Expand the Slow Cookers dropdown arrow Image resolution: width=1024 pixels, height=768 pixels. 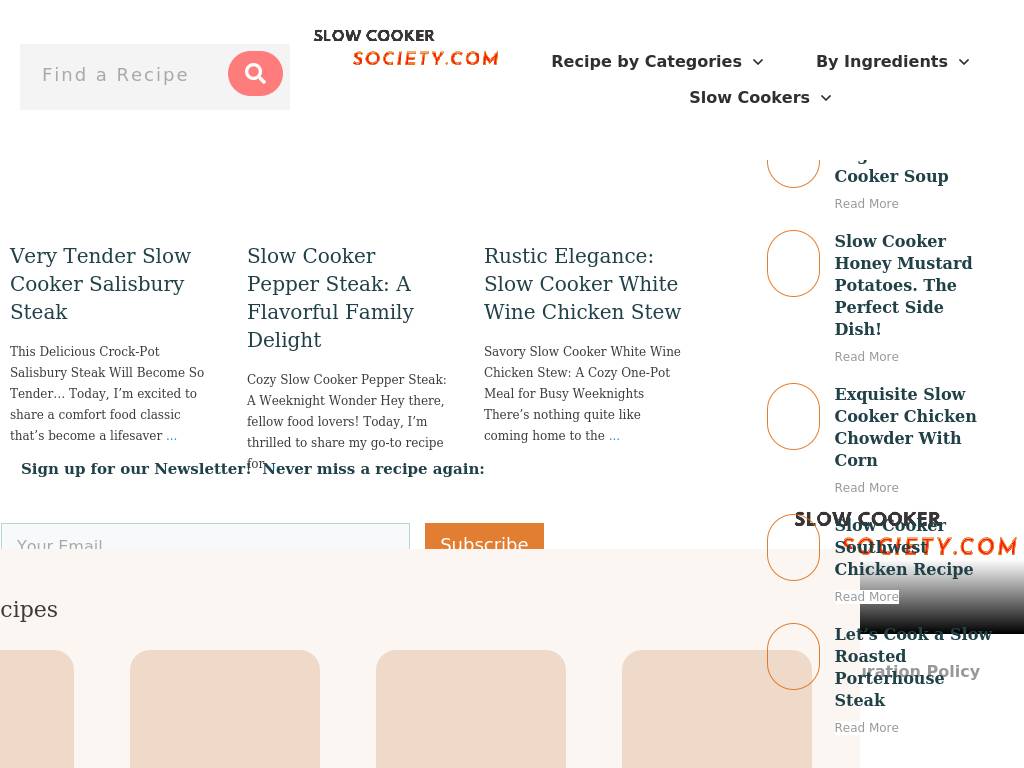826,98
